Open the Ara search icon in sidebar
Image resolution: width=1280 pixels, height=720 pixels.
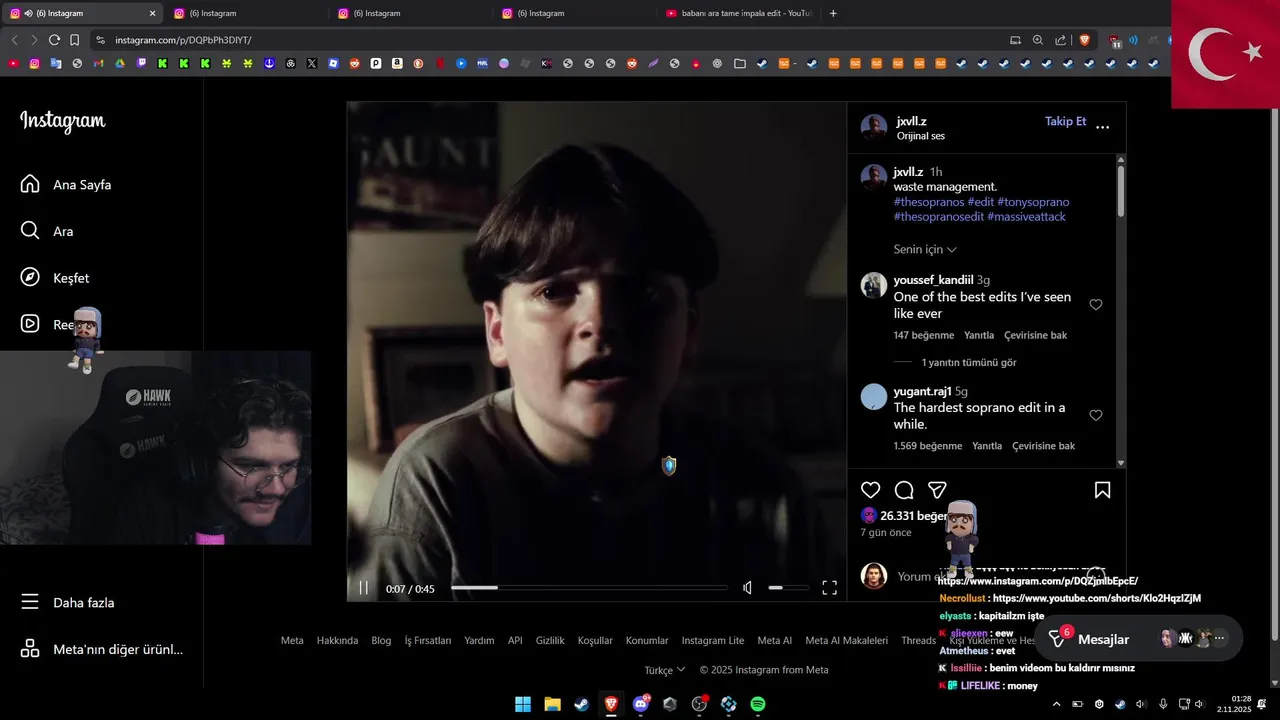click(x=30, y=231)
